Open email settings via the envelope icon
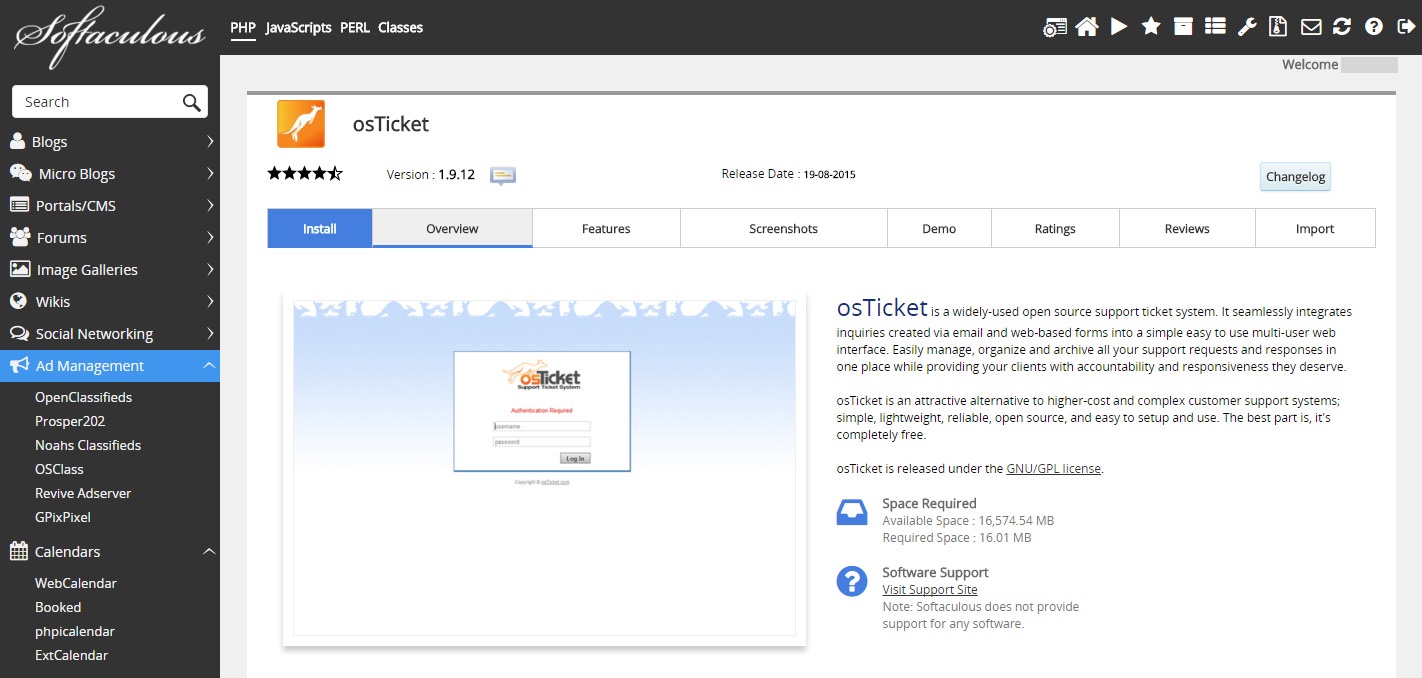 pos(1311,26)
